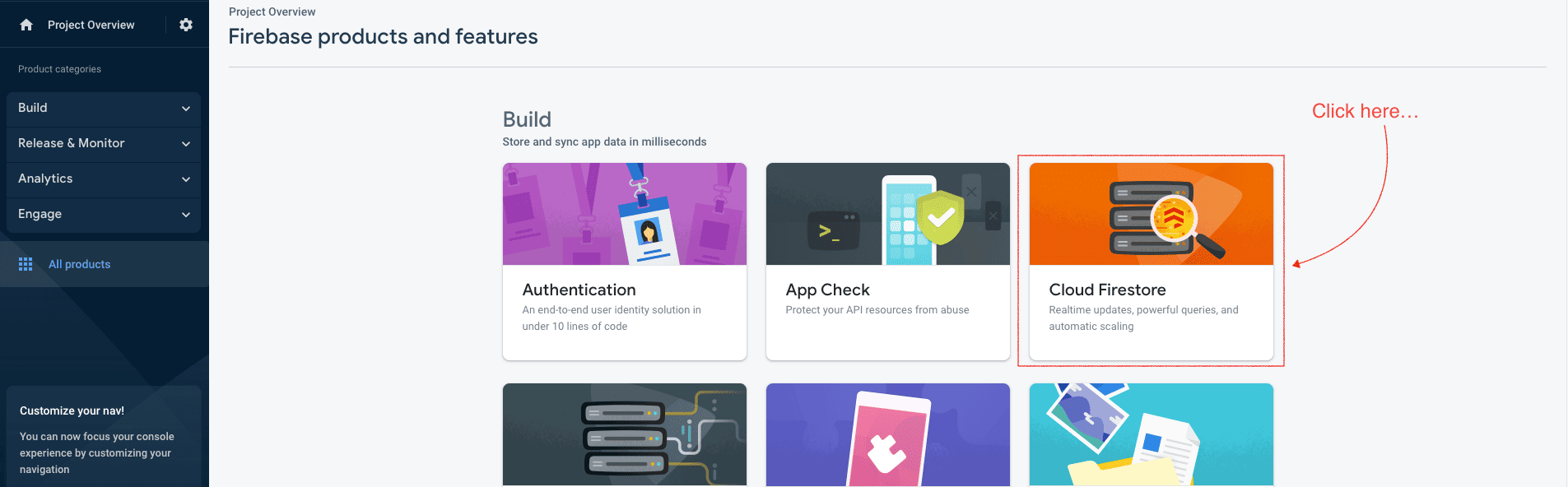Click the Firebase home icon
The image size is (1568, 487).
pyautogui.click(x=26, y=25)
